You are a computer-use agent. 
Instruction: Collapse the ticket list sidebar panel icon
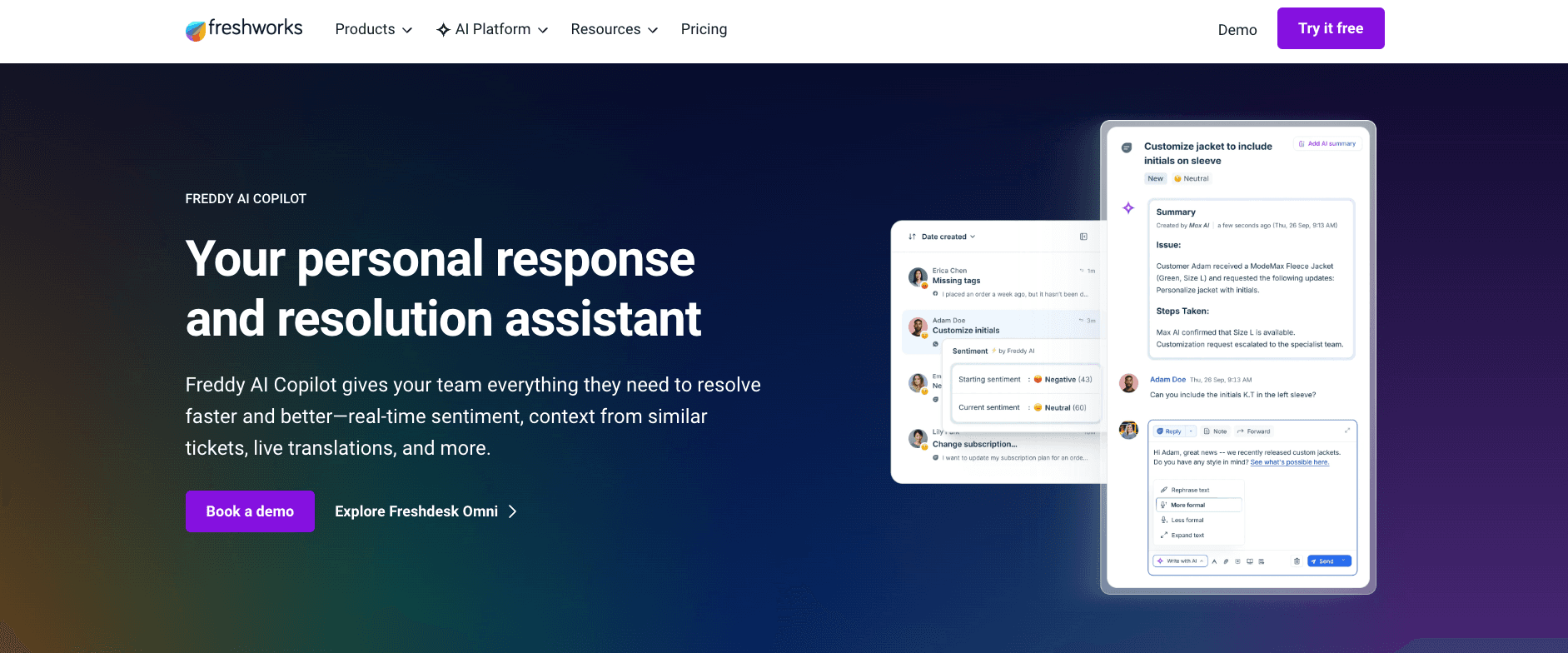point(1083,237)
